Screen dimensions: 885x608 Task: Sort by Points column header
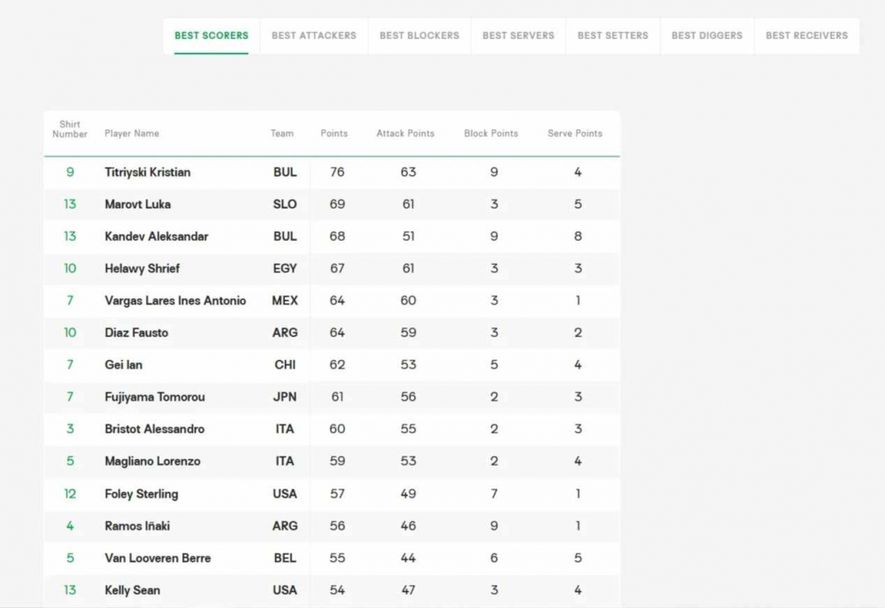point(334,134)
